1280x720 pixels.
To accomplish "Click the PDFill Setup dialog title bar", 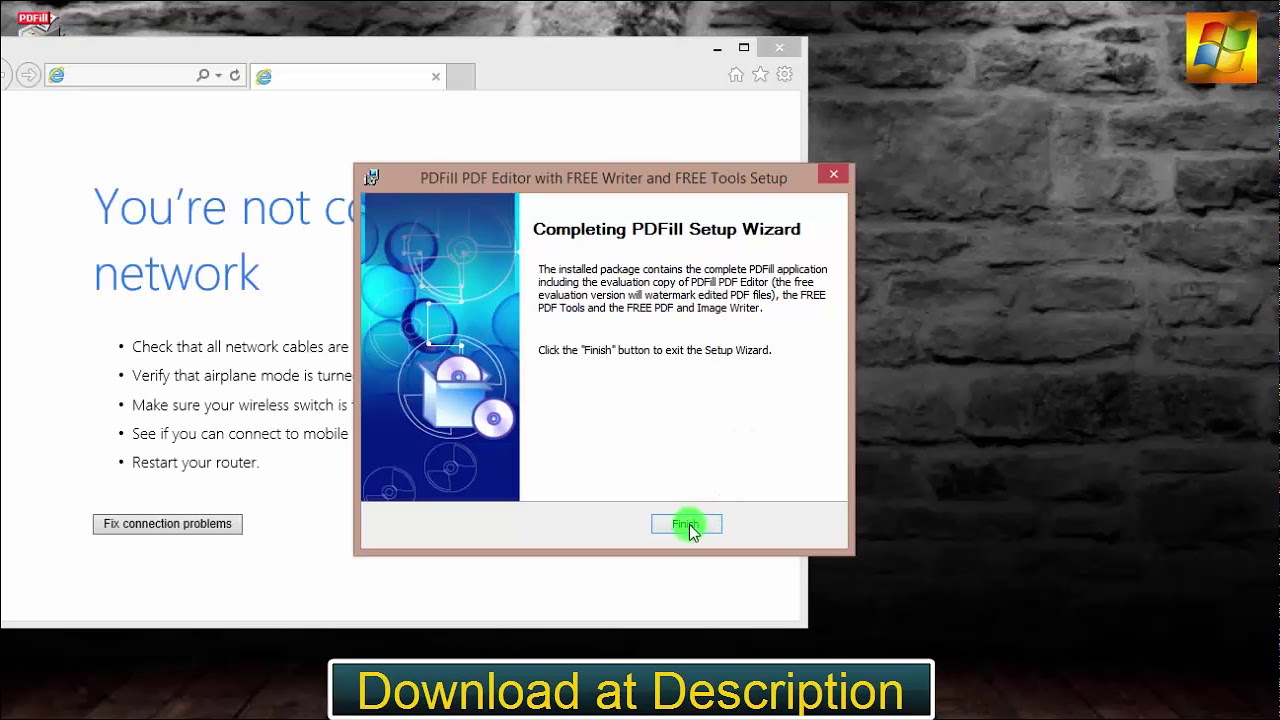I will click(x=603, y=177).
